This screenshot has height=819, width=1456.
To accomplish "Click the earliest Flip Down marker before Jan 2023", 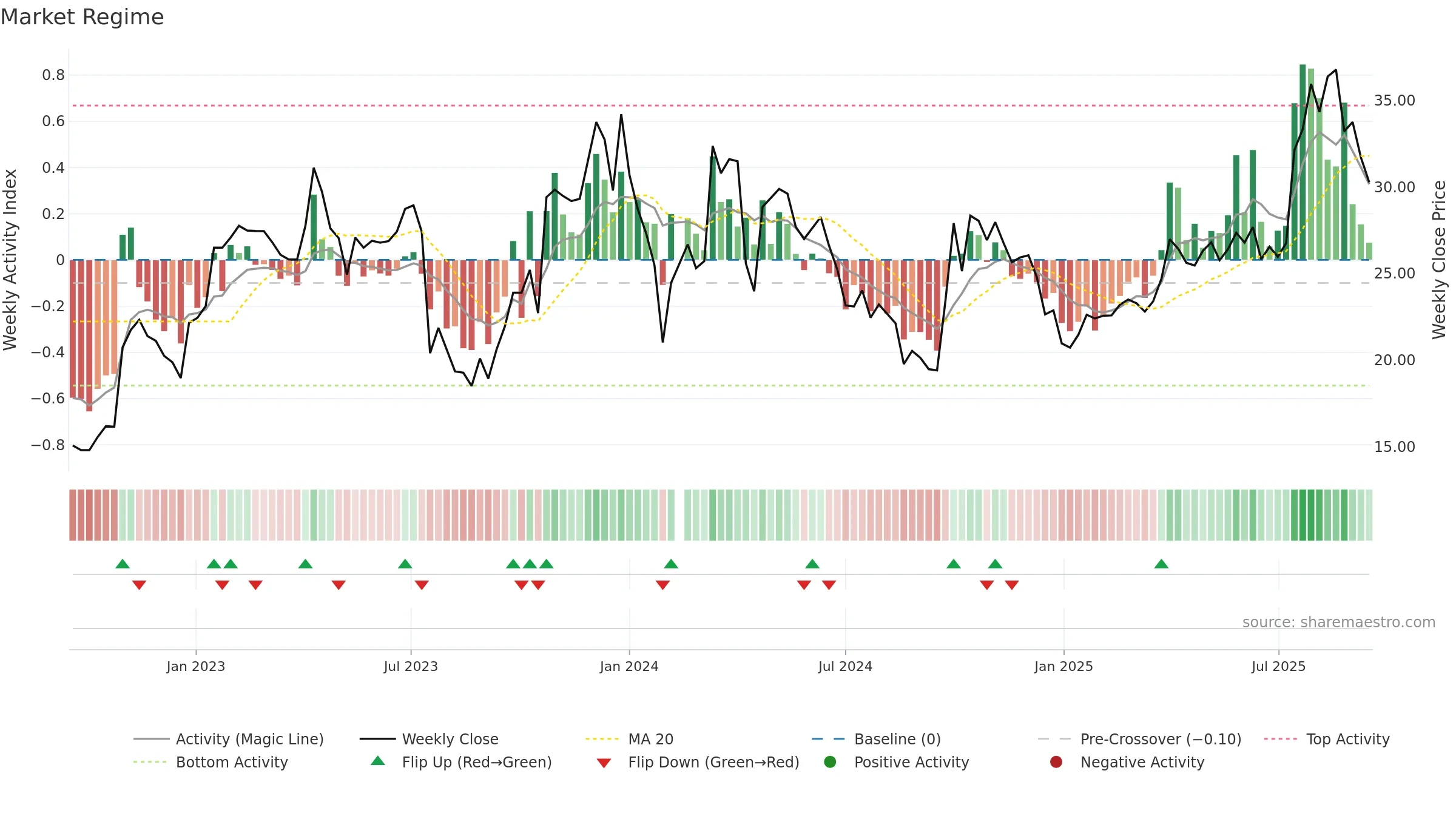I will tap(139, 585).
